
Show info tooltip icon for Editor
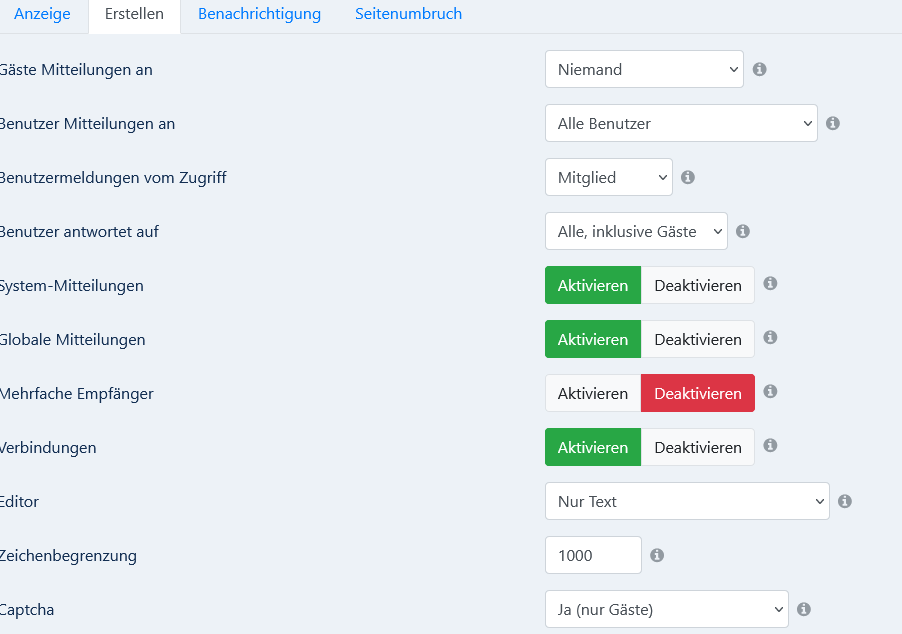click(844, 501)
